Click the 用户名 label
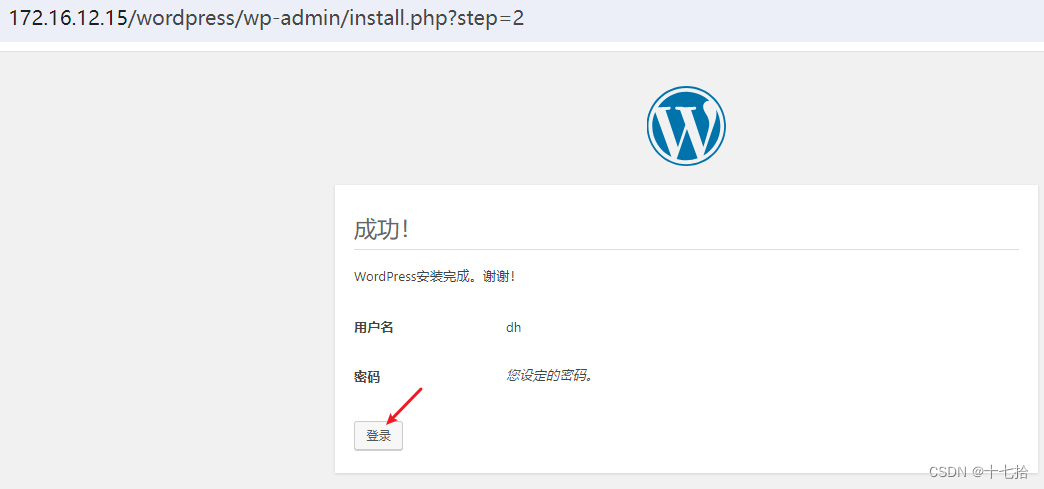Viewport: 1044px width, 489px height. [374, 328]
